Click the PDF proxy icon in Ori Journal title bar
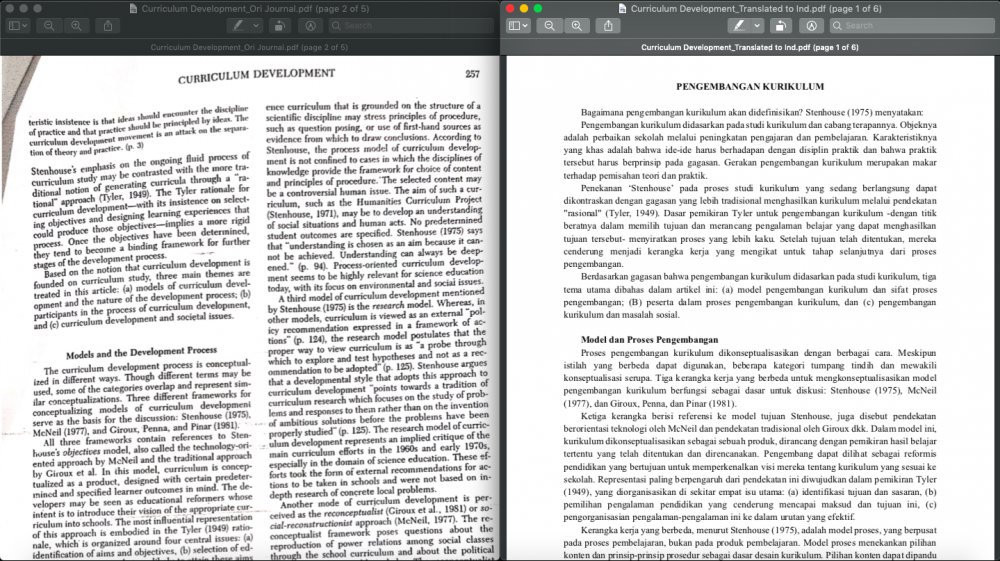This screenshot has height=561, width=1000. point(133,8)
